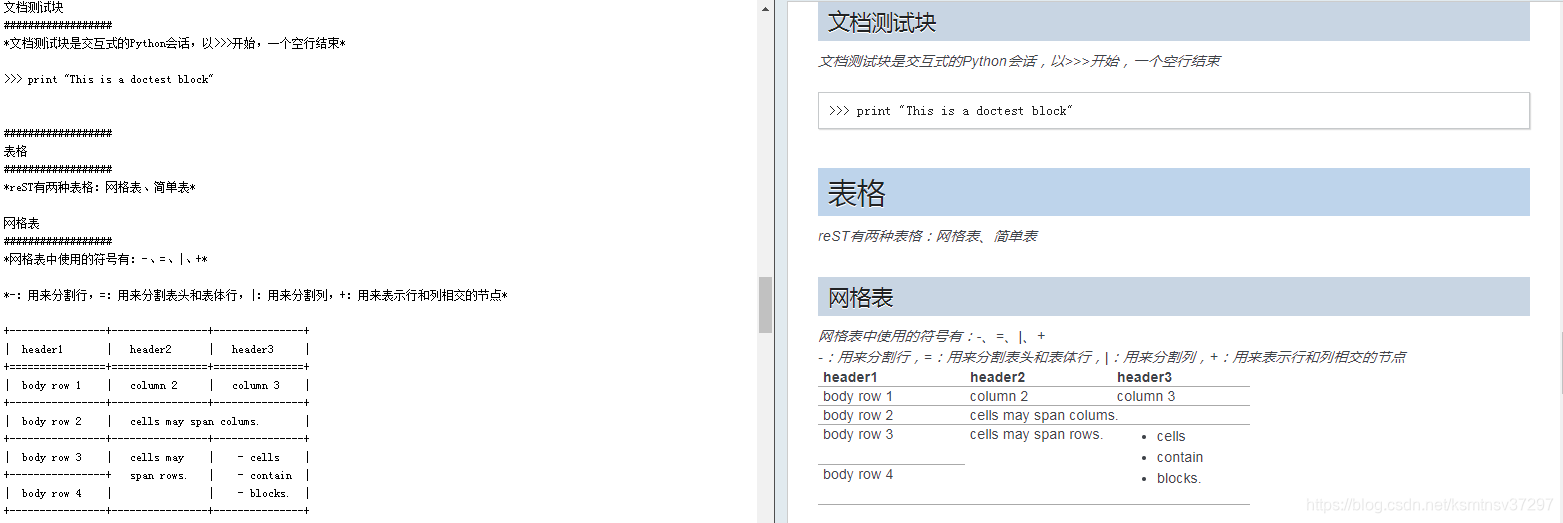Image resolution: width=1563 pixels, height=523 pixels.
Task: Click '文档测试块' title line in source editor
Action: coord(33,7)
